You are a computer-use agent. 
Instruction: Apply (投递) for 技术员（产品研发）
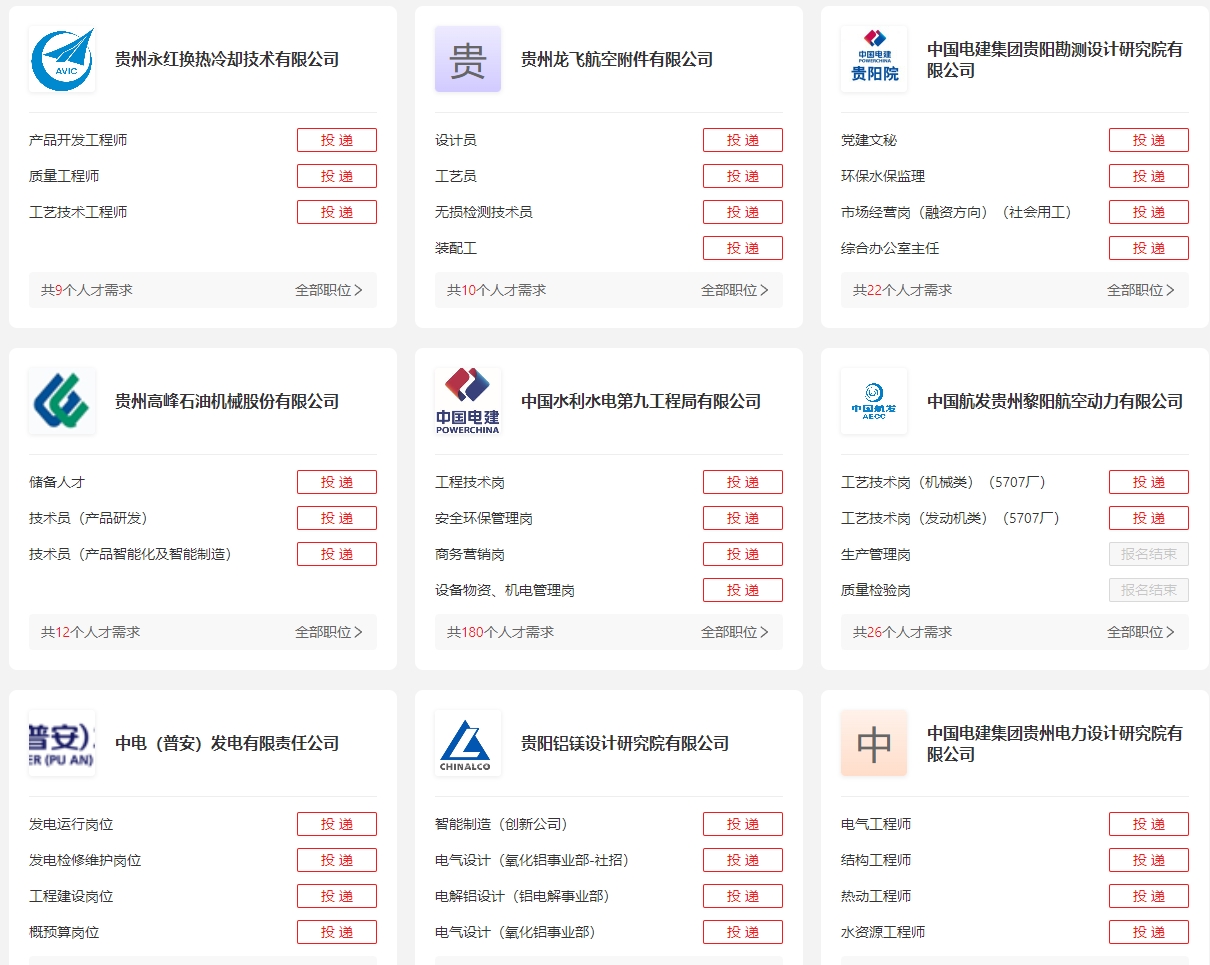[x=337, y=518]
